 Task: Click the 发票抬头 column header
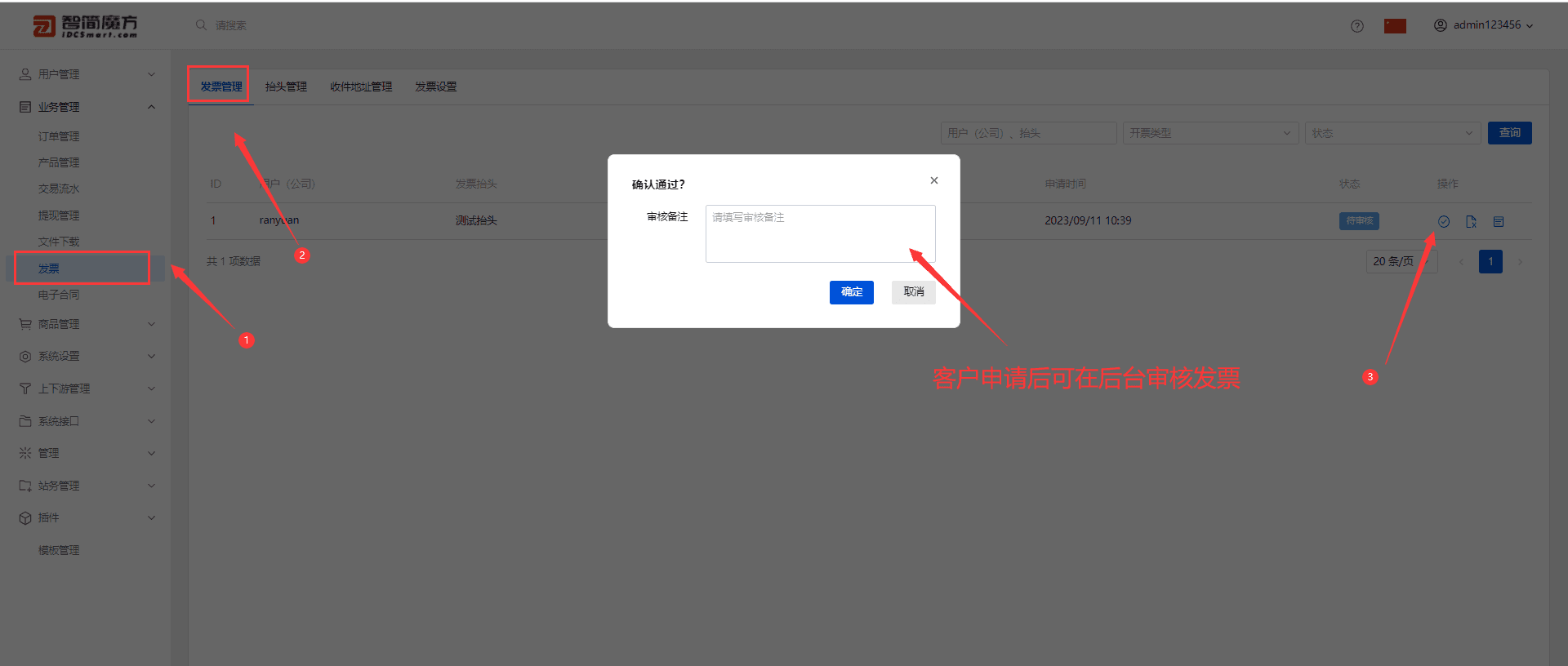476,184
